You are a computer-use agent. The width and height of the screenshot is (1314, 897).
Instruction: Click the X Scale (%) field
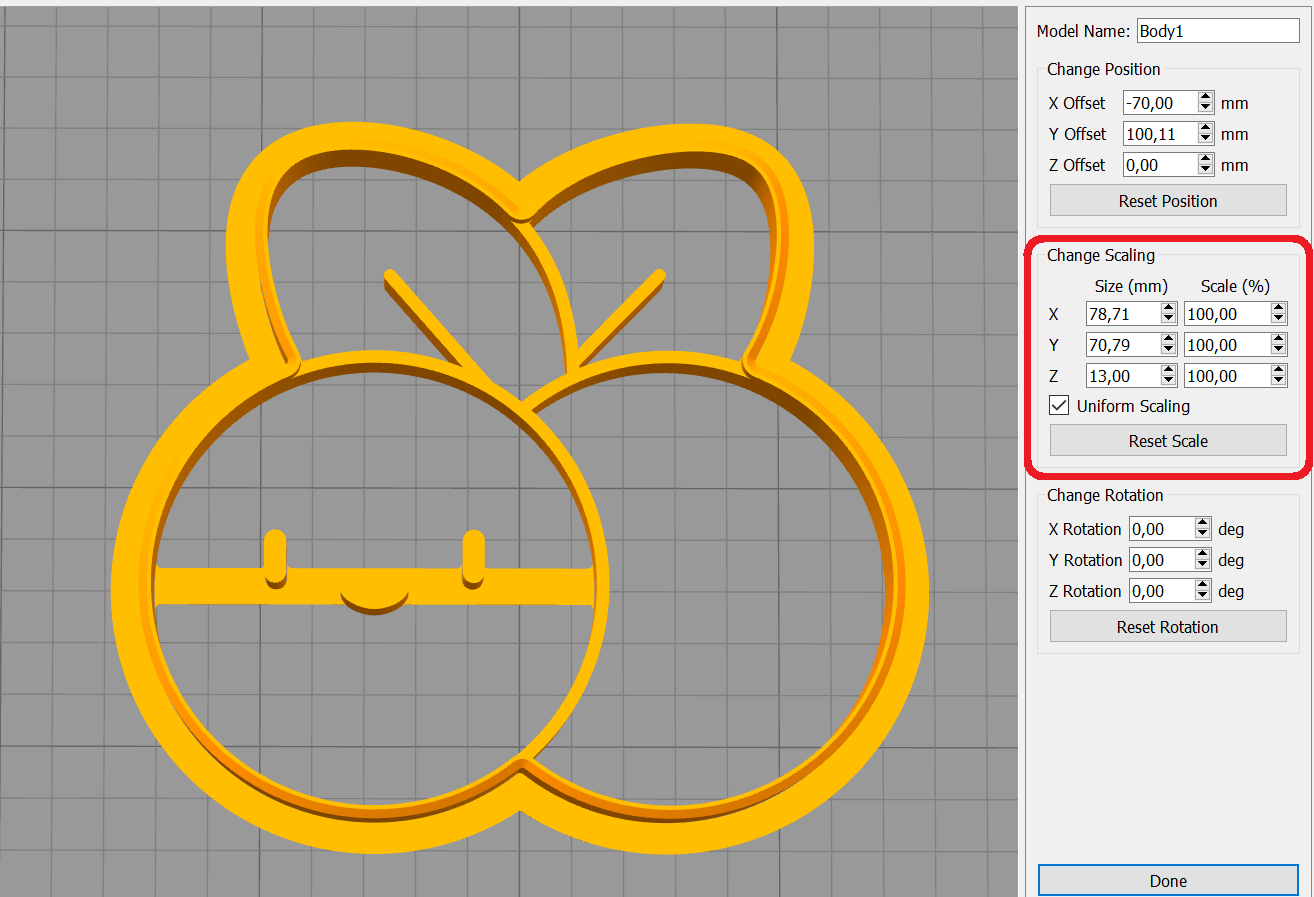1227,314
